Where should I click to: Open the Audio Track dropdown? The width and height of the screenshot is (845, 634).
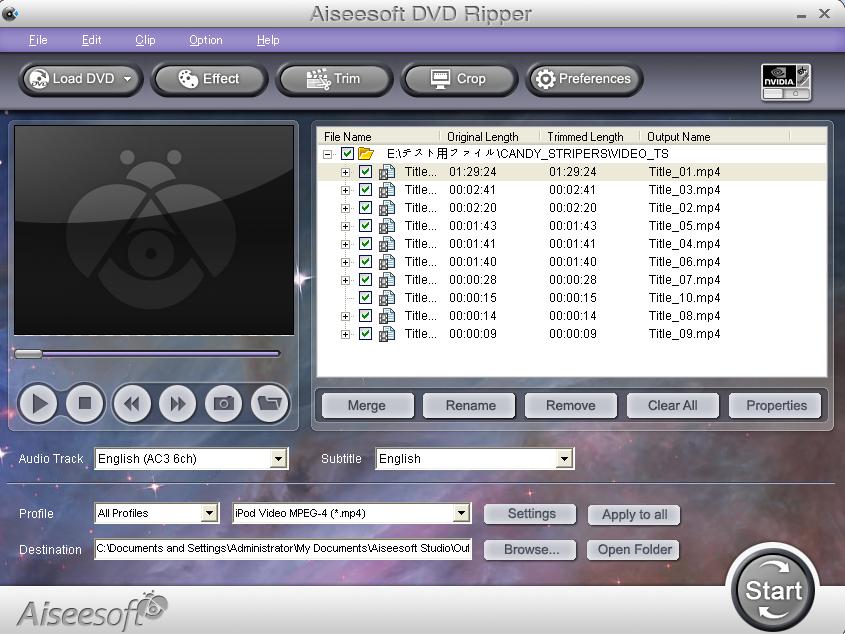[x=278, y=459]
